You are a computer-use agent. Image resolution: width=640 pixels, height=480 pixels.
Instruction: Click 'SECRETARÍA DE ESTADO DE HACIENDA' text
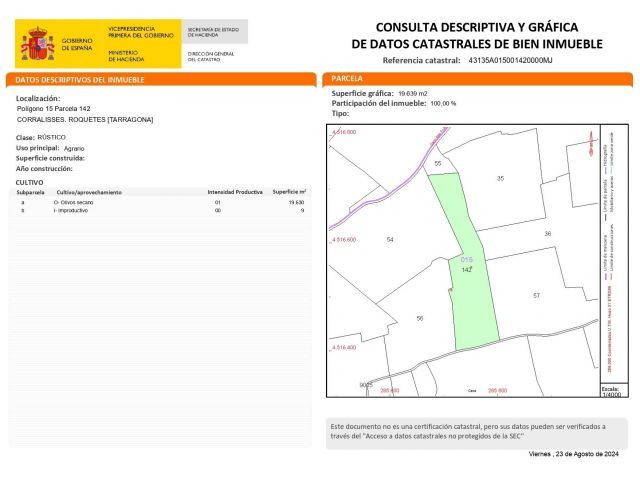(x=213, y=32)
